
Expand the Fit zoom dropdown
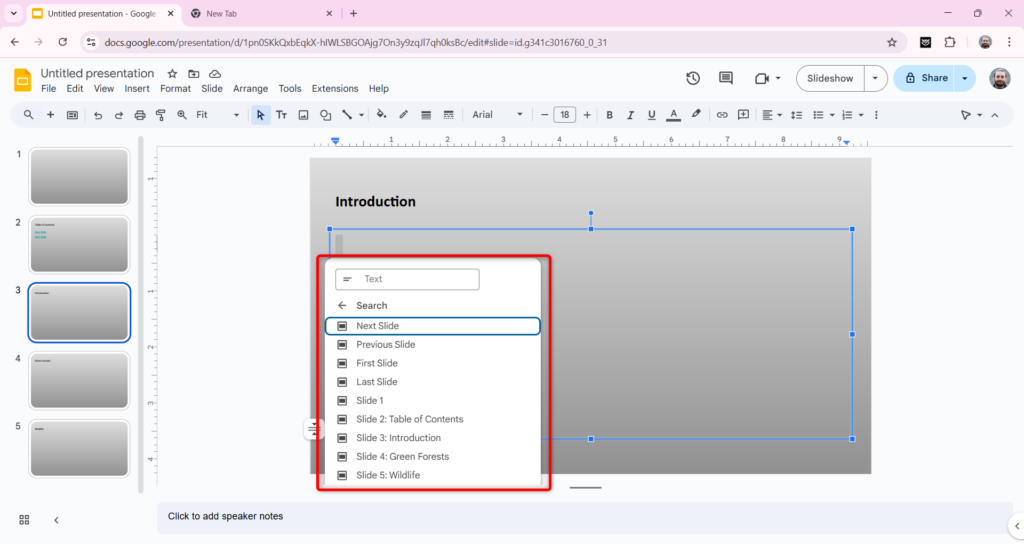point(218,115)
